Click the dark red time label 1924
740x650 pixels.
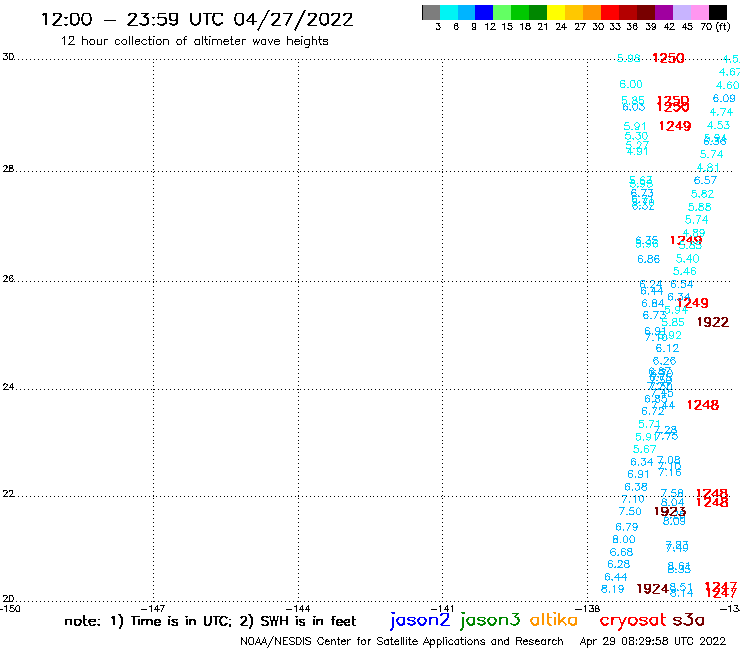pos(653,589)
